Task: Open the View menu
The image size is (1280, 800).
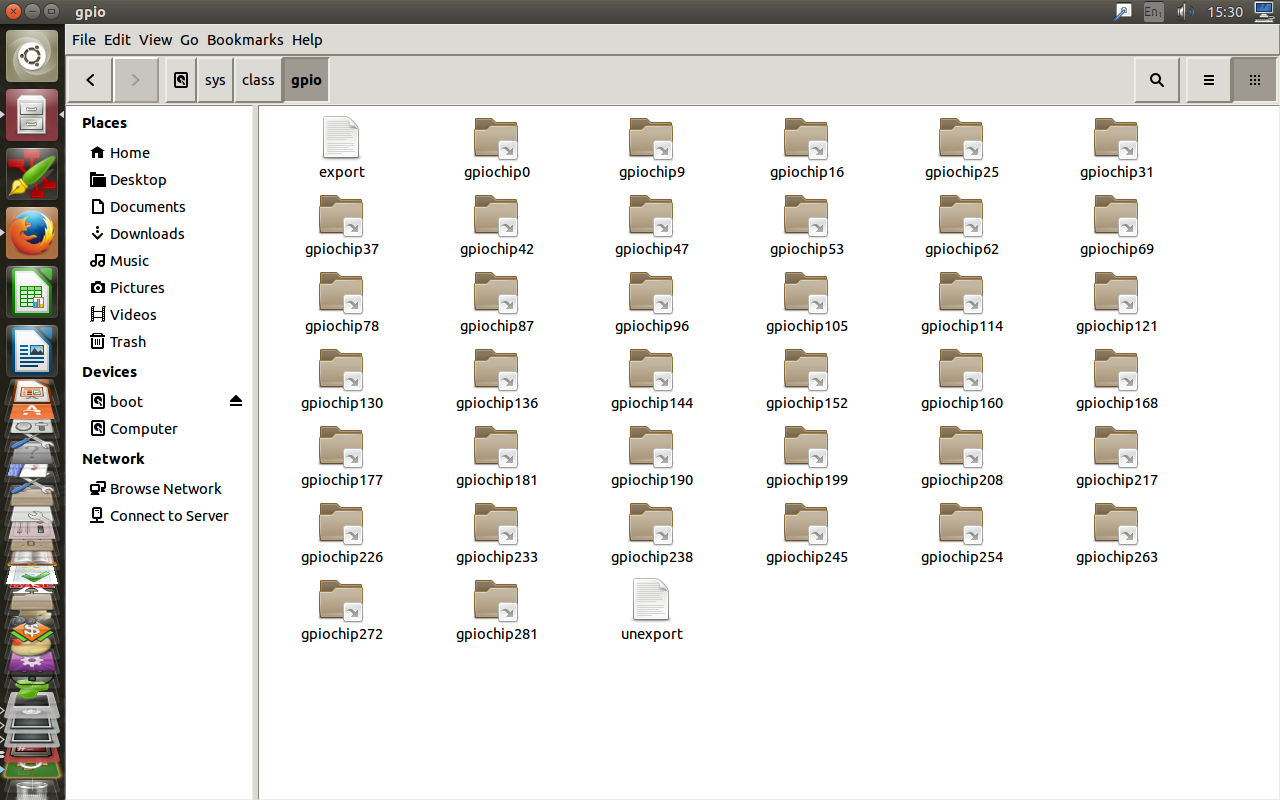Action: tap(155, 40)
